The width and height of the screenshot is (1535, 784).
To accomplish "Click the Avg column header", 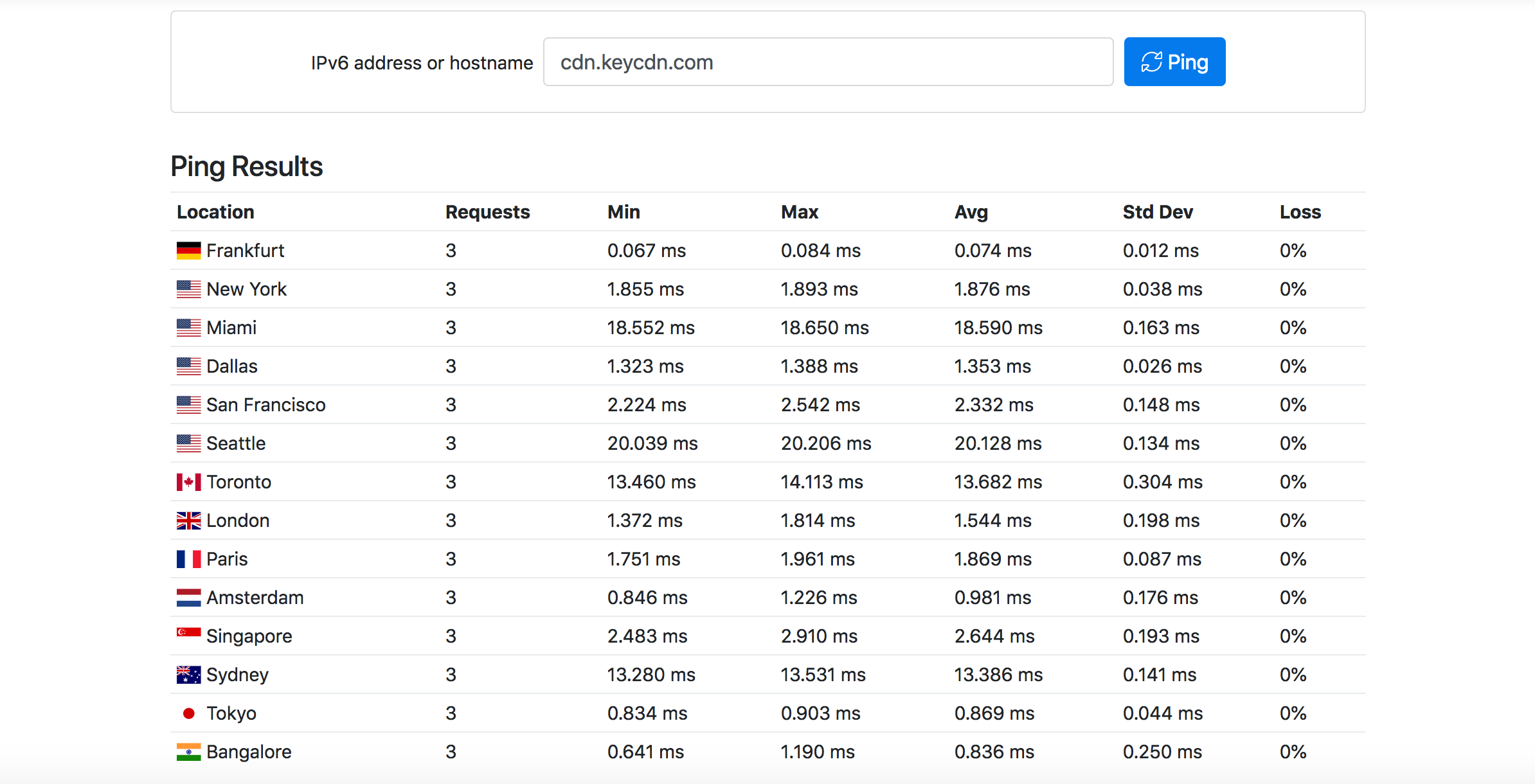I will click(x=971, y=212).
